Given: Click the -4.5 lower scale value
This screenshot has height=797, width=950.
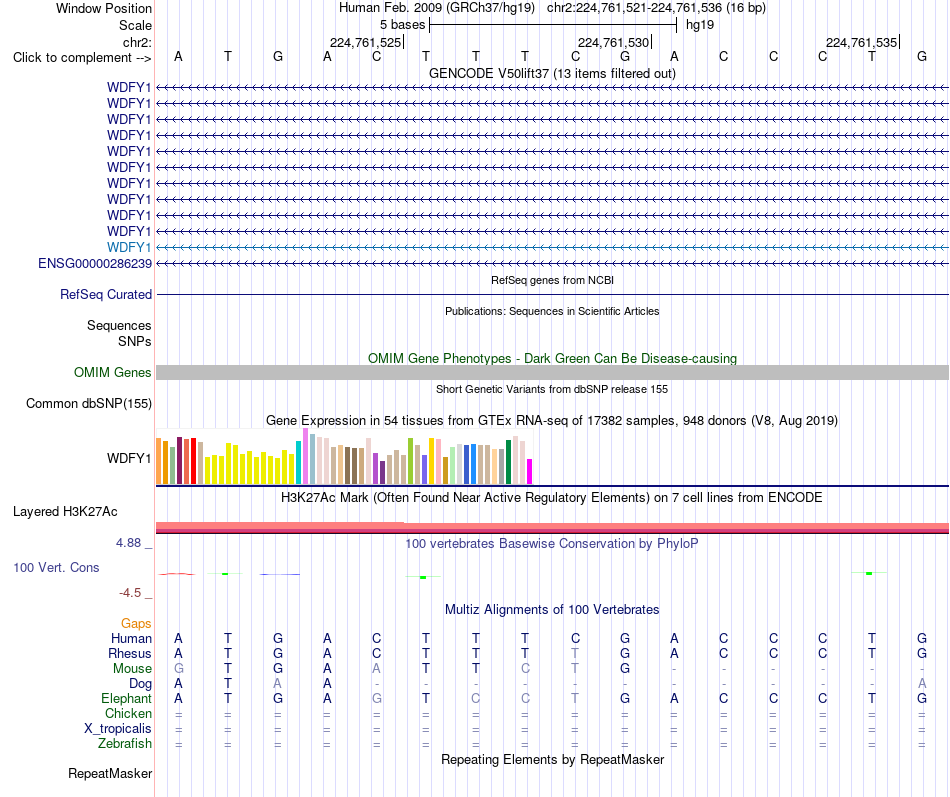Looking at the screenshot, I should 130,593.
